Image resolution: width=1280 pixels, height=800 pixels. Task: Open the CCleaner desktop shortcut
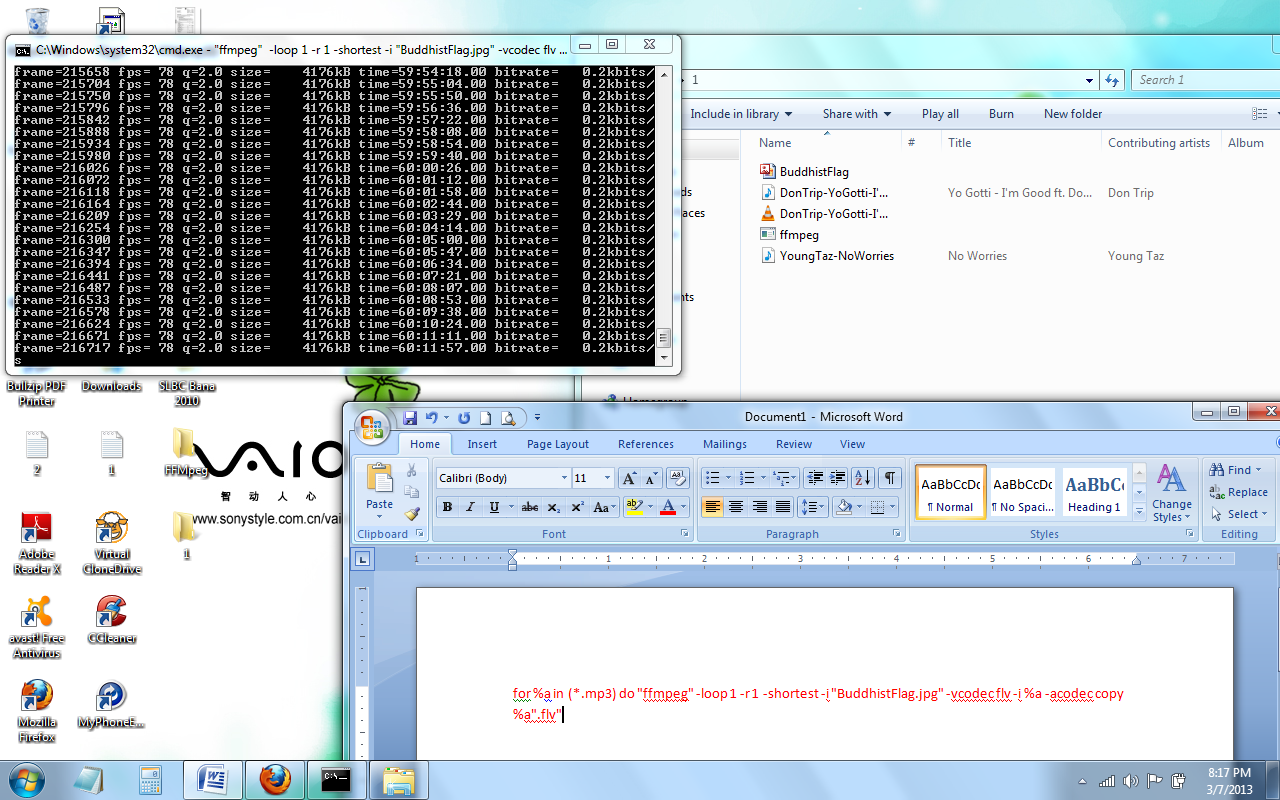112,619
